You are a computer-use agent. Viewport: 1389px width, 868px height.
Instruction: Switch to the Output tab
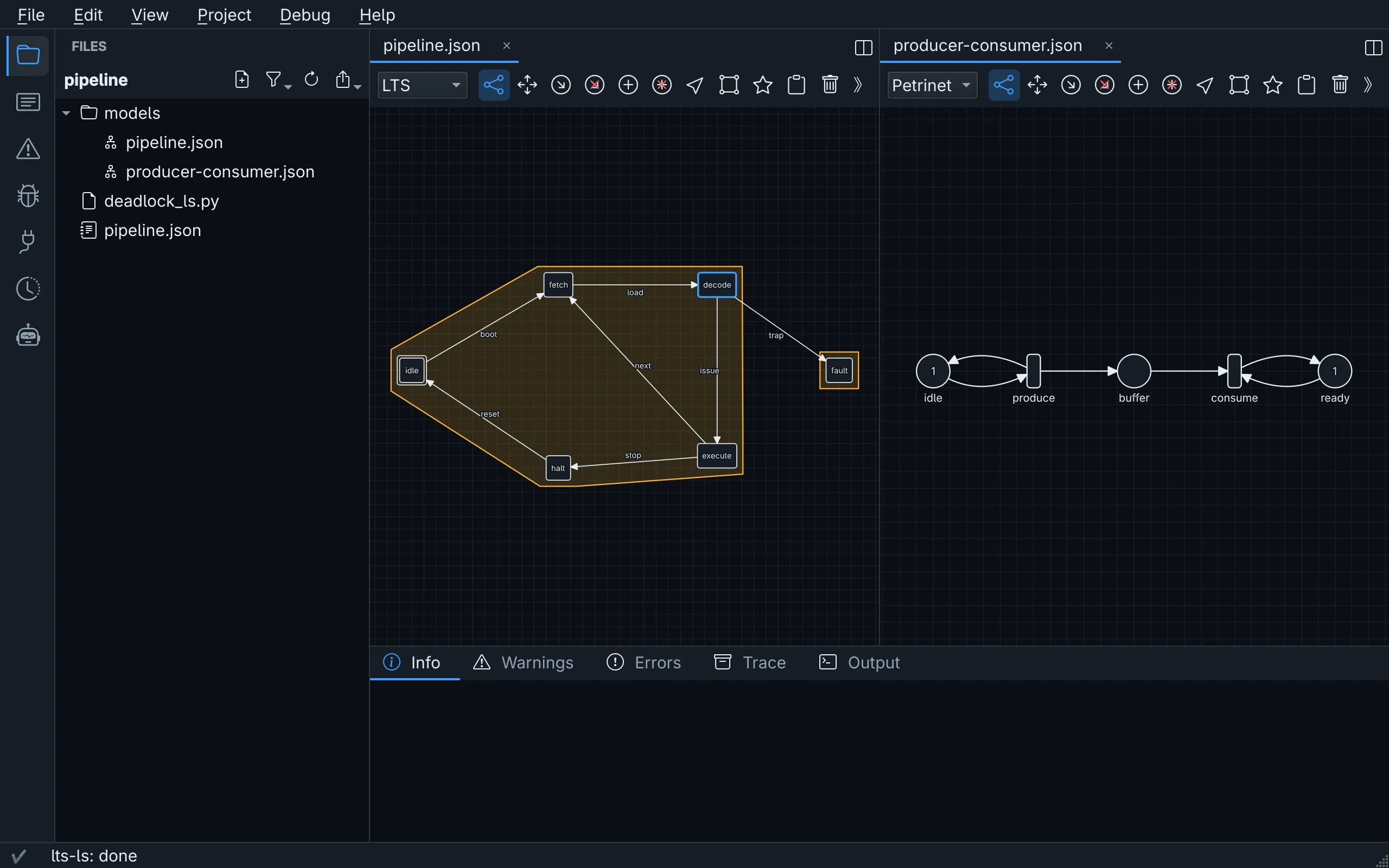coord(859,662)
